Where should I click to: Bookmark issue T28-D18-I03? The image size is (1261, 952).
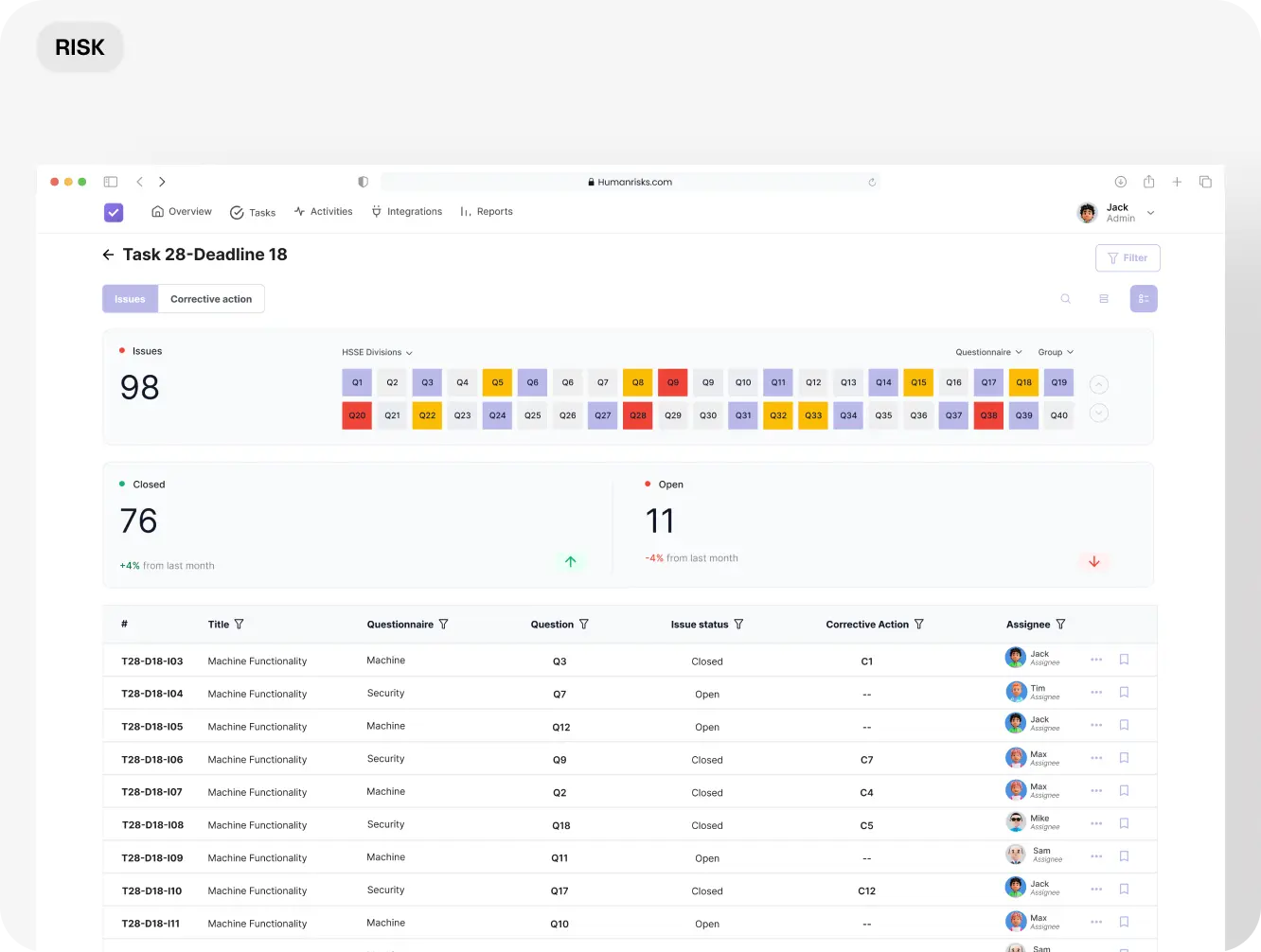[1124, 659]
